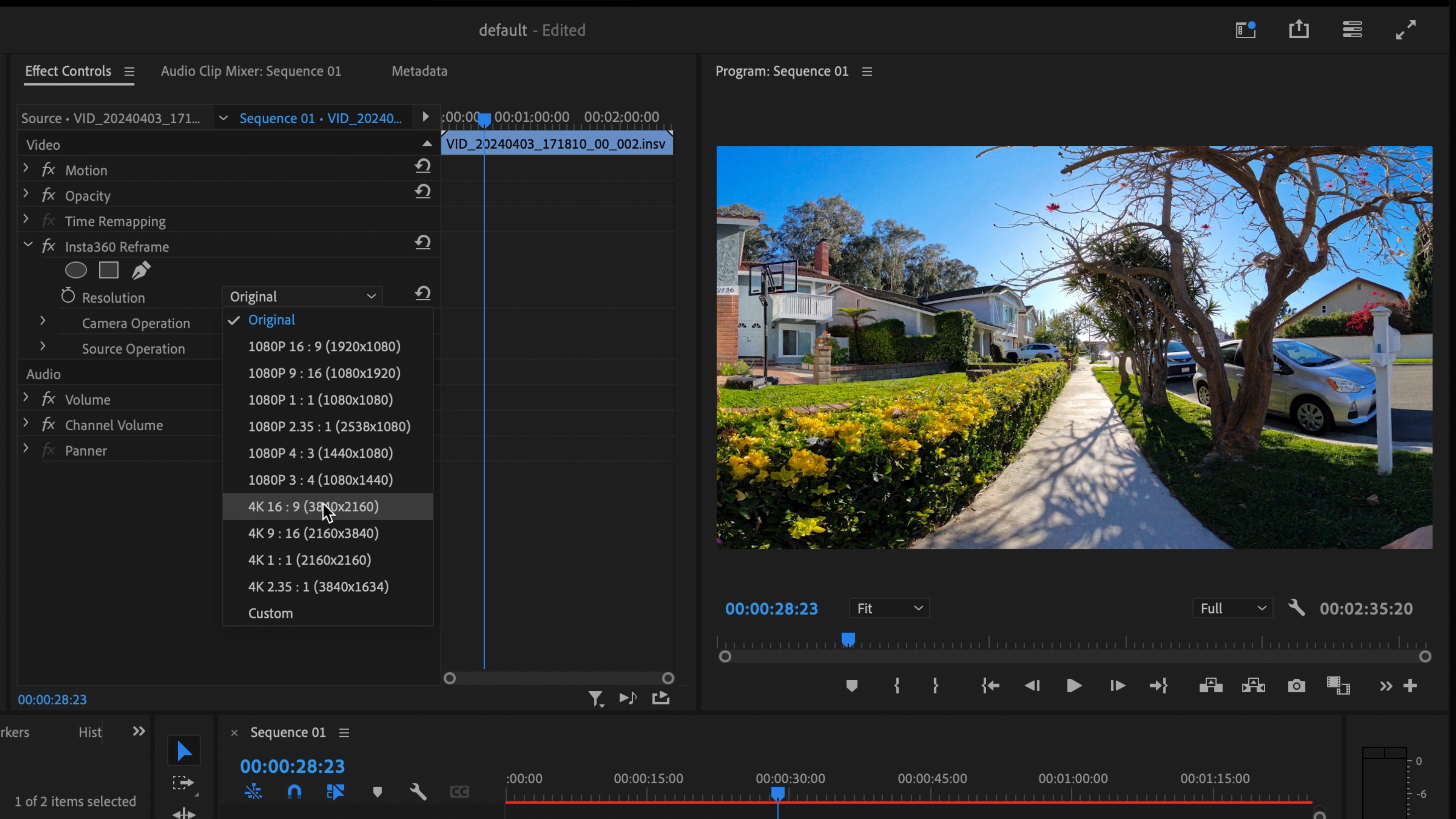Viewport: 1456px width, 819px height.
Task: Select the Track Select Forward tool
Action: tap(184, 783)
